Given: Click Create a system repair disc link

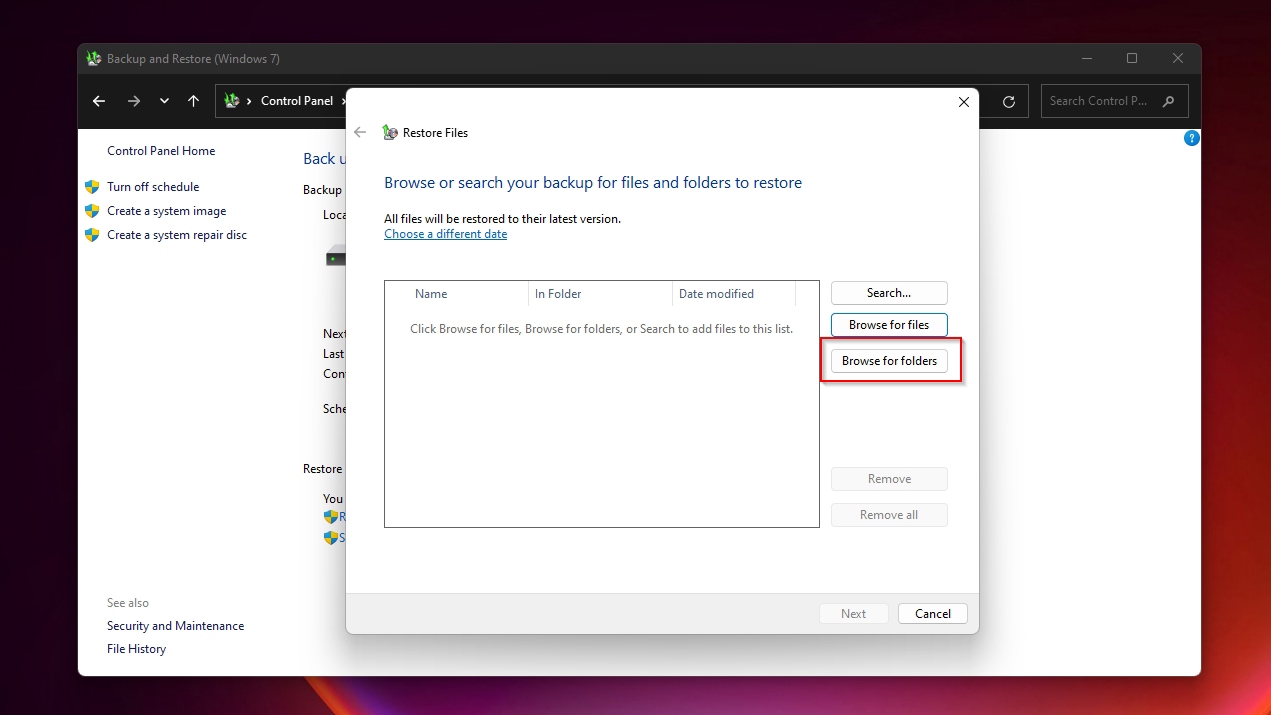Looking at the screenshot, I should (177, 235).
